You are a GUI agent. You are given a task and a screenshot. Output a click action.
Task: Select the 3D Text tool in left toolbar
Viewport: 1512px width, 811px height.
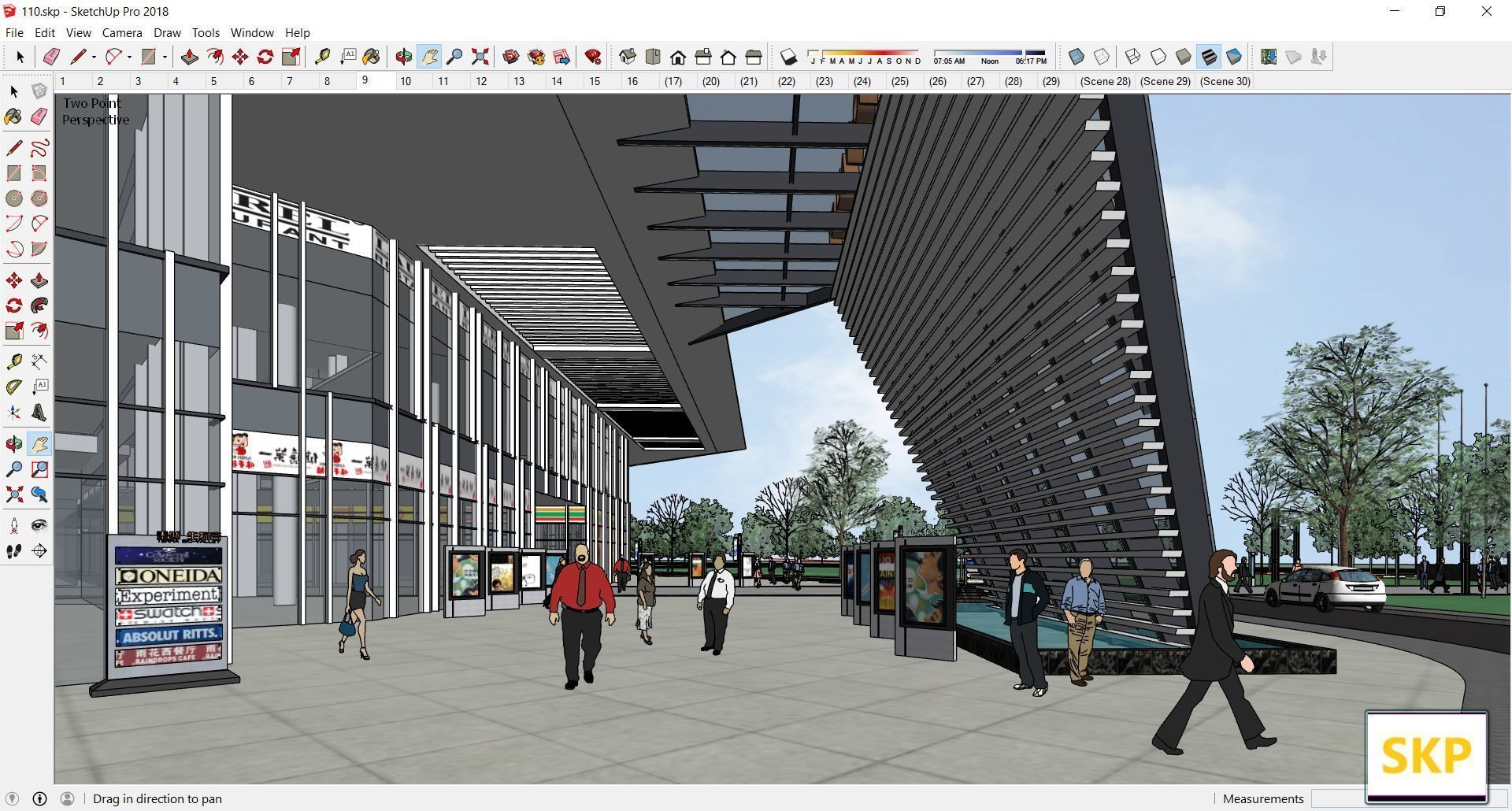click(x=39, y=413)
